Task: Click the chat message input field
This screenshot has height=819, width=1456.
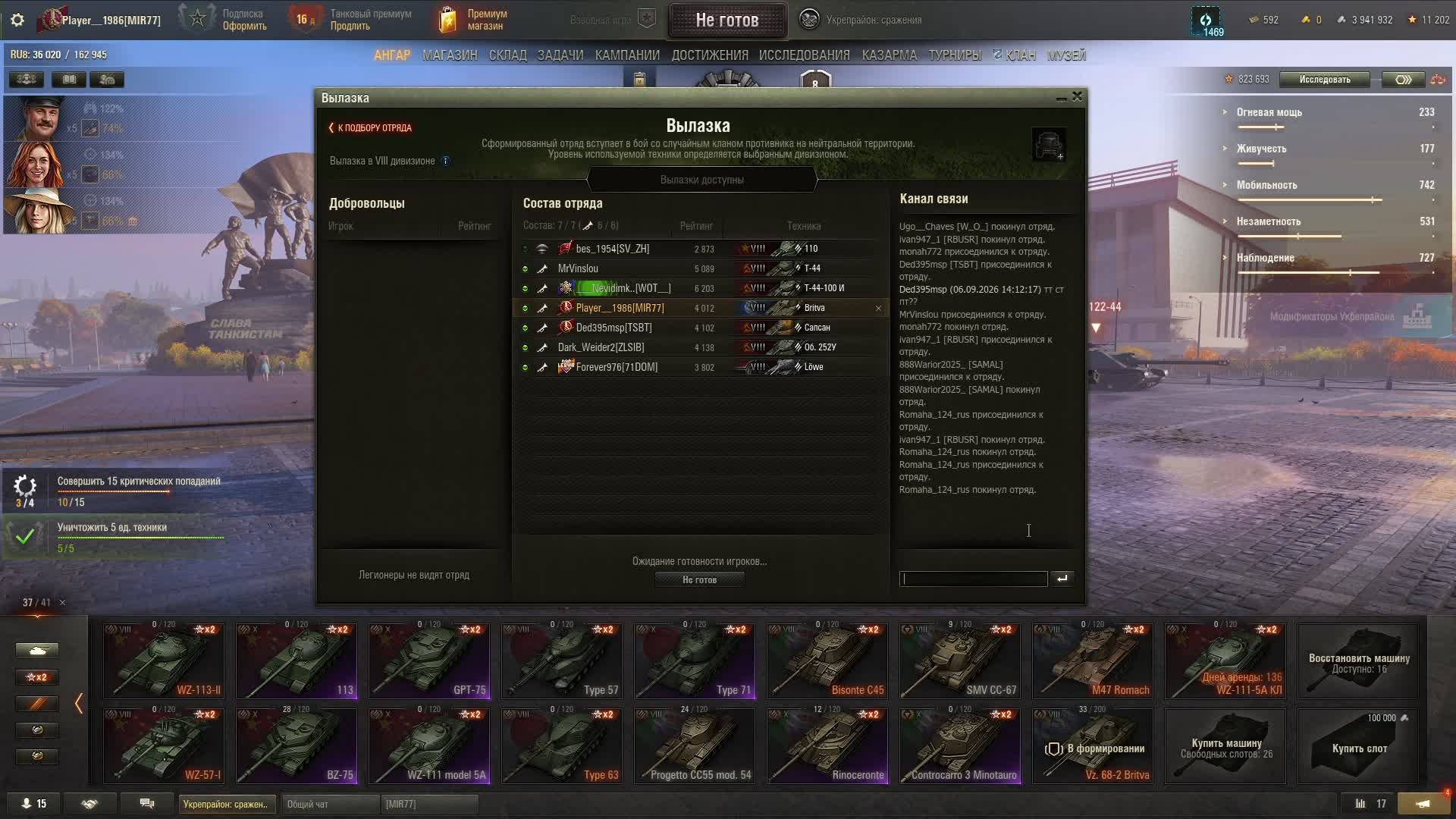Action: click(973, 579)
